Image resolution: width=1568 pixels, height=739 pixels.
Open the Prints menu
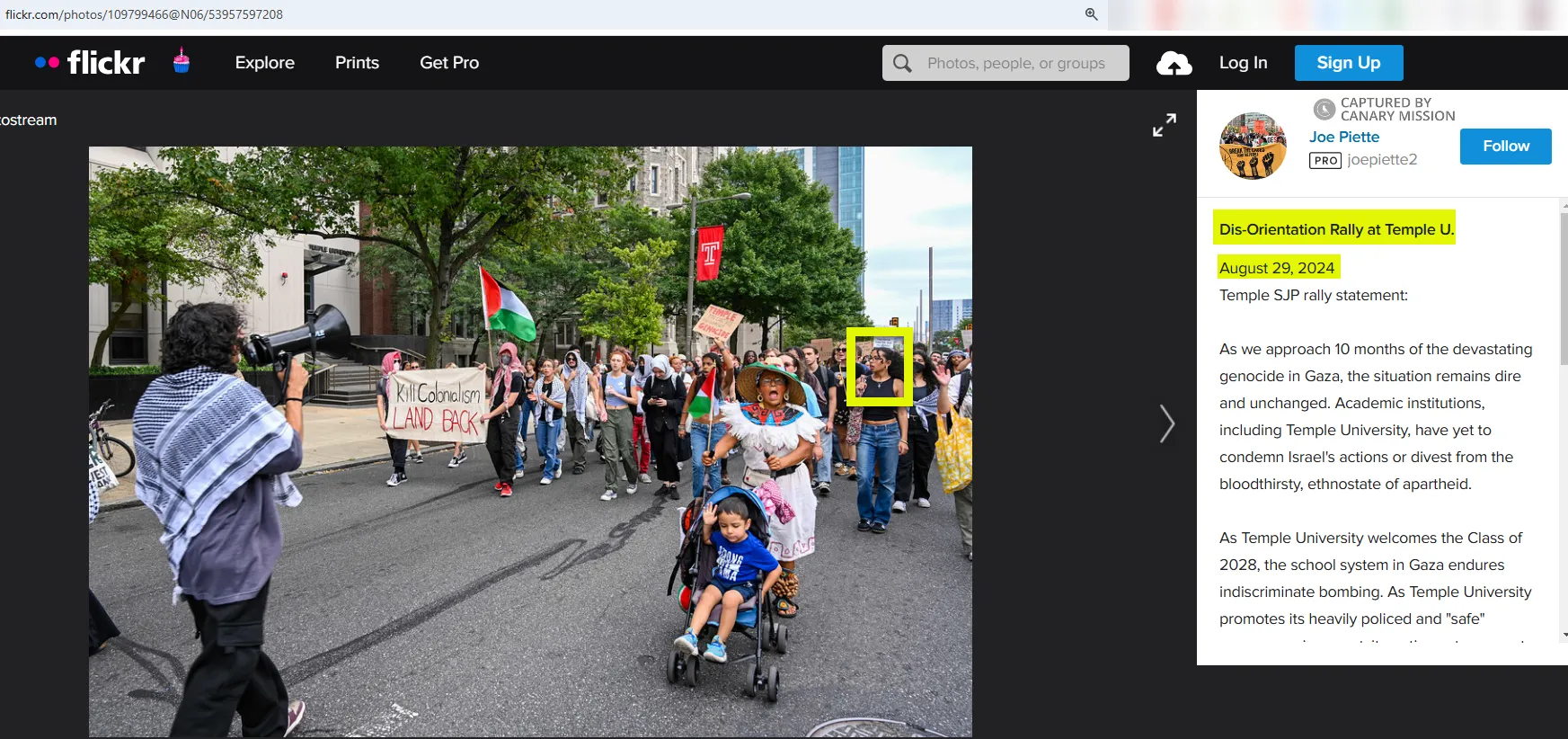[357, 63]
